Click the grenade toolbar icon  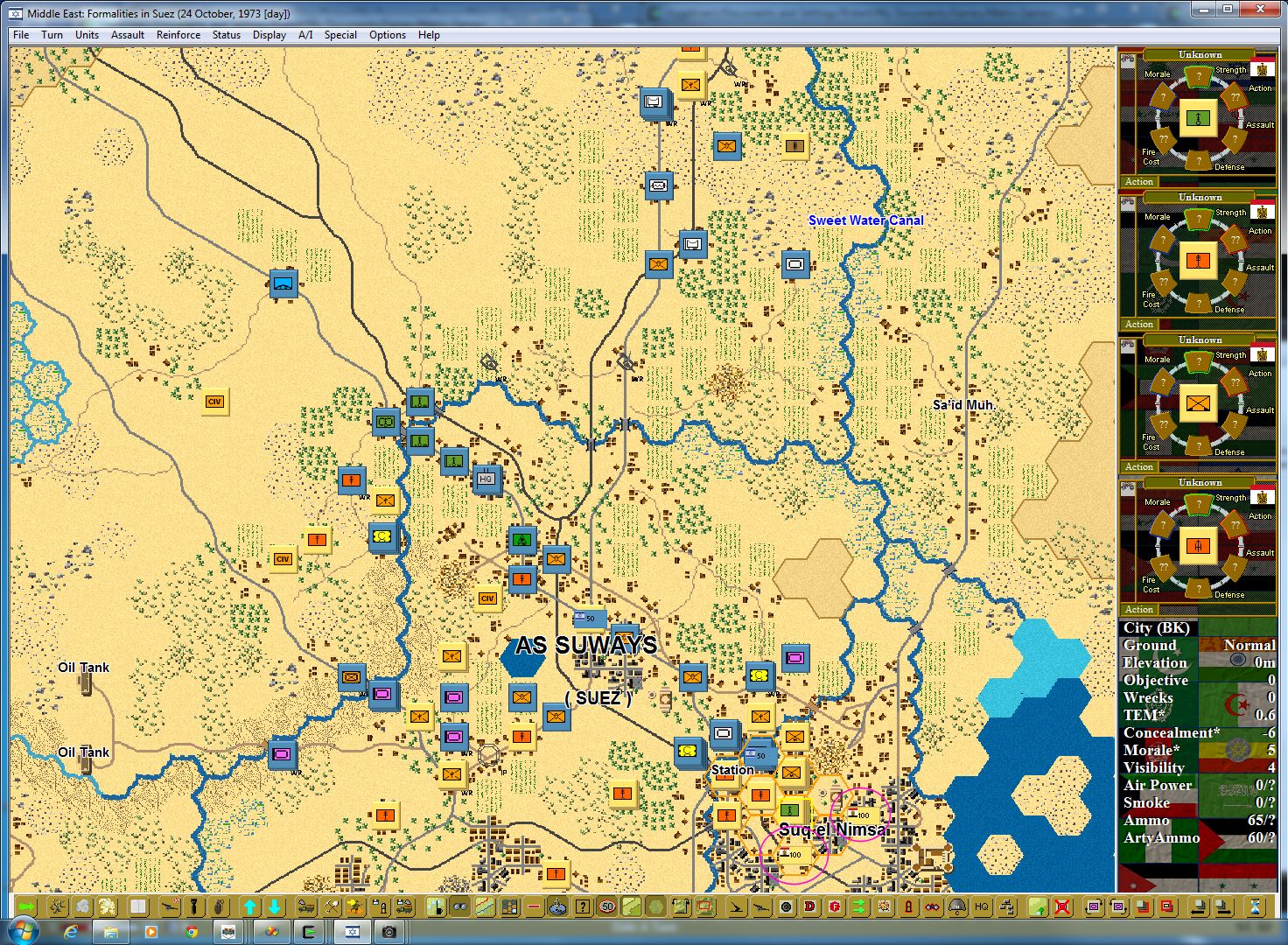[218, 906]
